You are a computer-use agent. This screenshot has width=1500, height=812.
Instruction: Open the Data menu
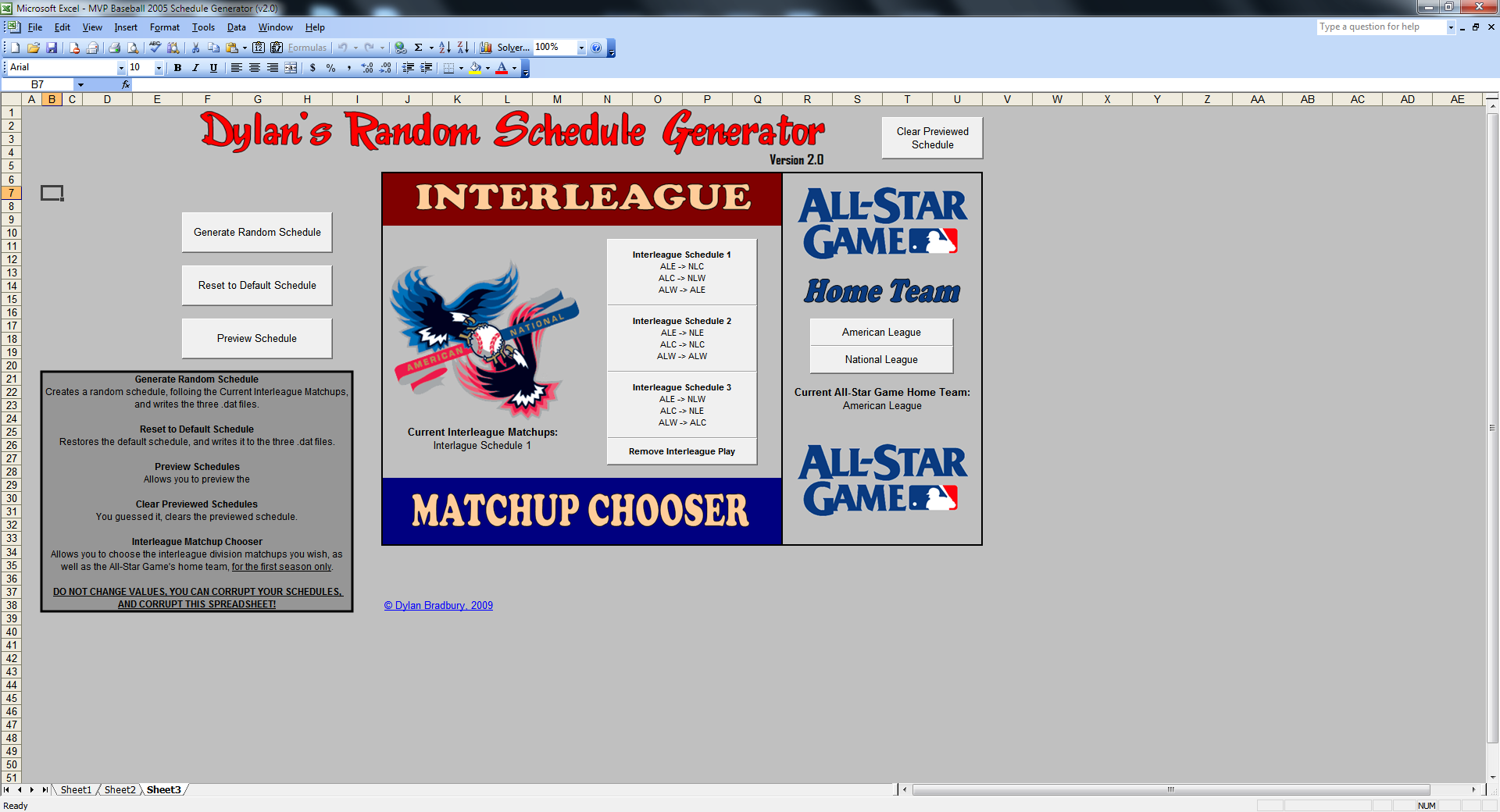point(237,27)
